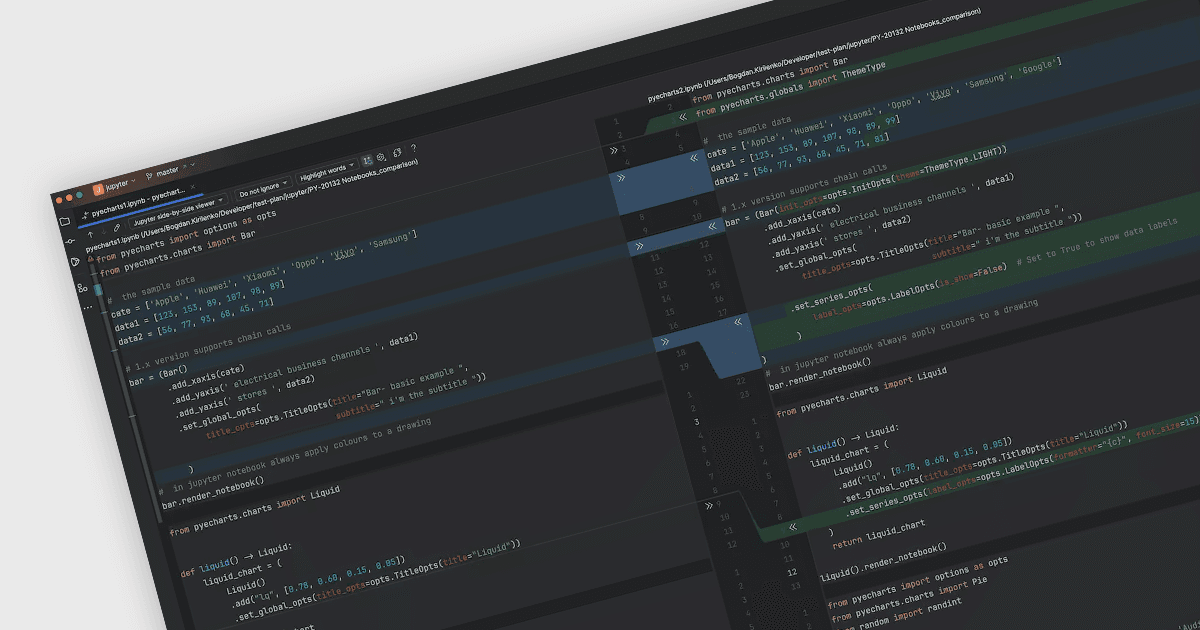Close the pyecharts1.ipynb diff tab
Image resolution: width=1200 pixels, height=630 pixels.
pos(193,187)
